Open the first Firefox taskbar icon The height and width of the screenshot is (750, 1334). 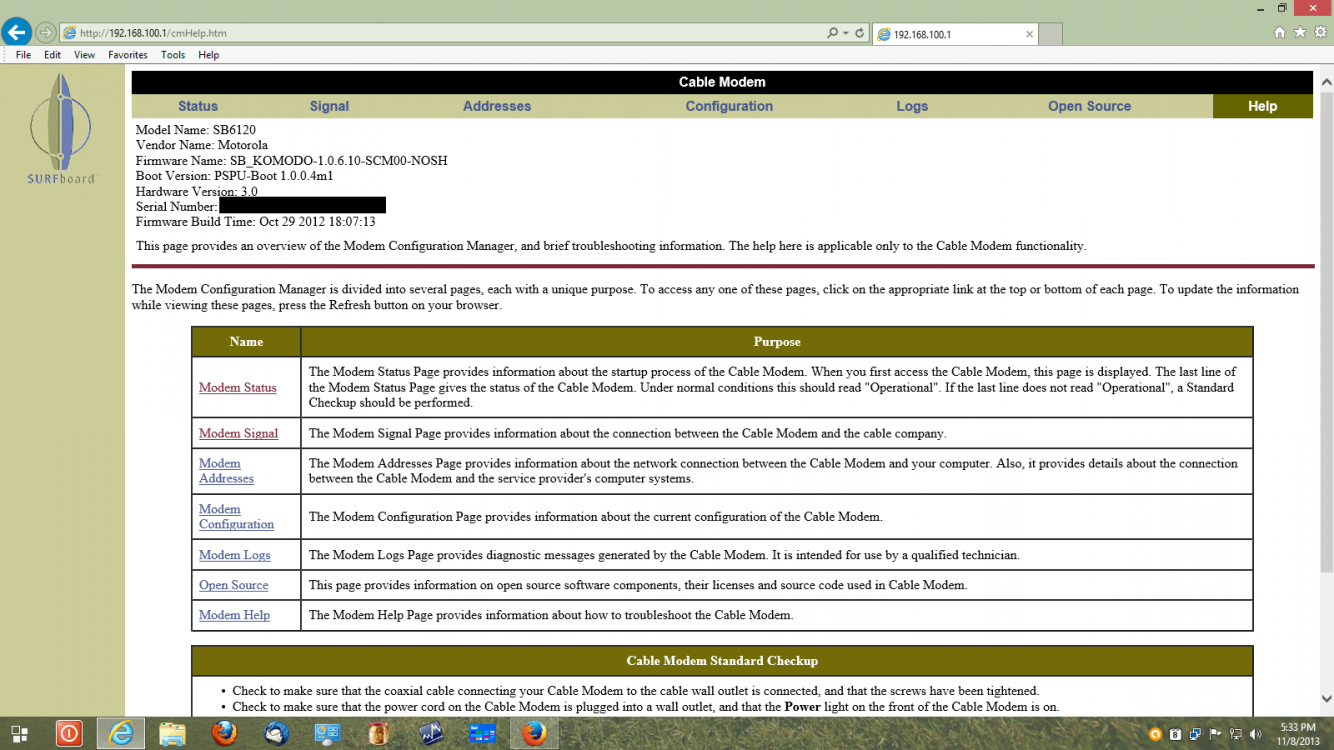pos(225,734)
